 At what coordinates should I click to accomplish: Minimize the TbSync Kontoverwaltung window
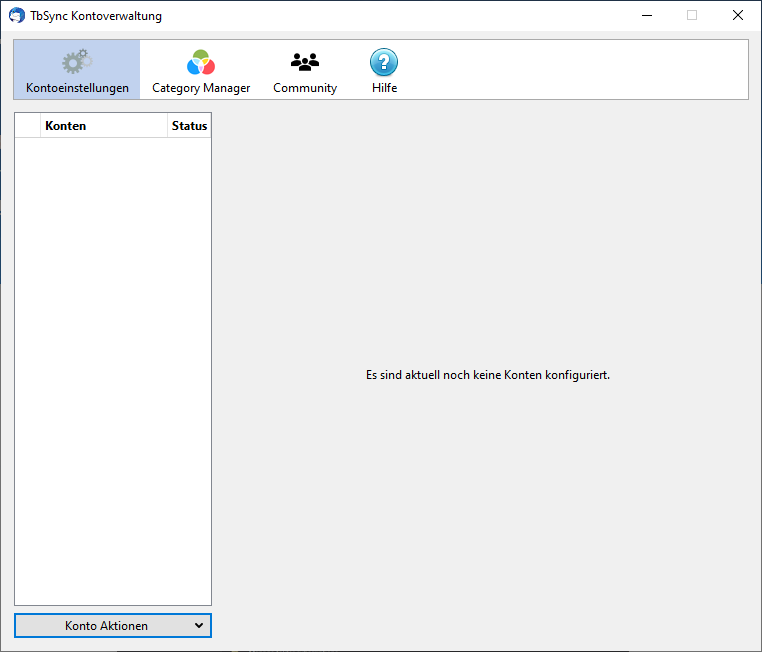(x=647, y=16)
